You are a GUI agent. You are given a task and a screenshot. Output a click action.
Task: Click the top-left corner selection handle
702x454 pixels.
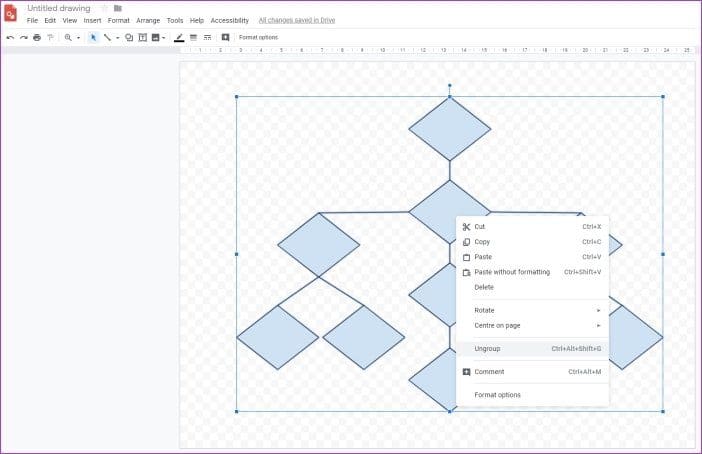pos(236,97)
